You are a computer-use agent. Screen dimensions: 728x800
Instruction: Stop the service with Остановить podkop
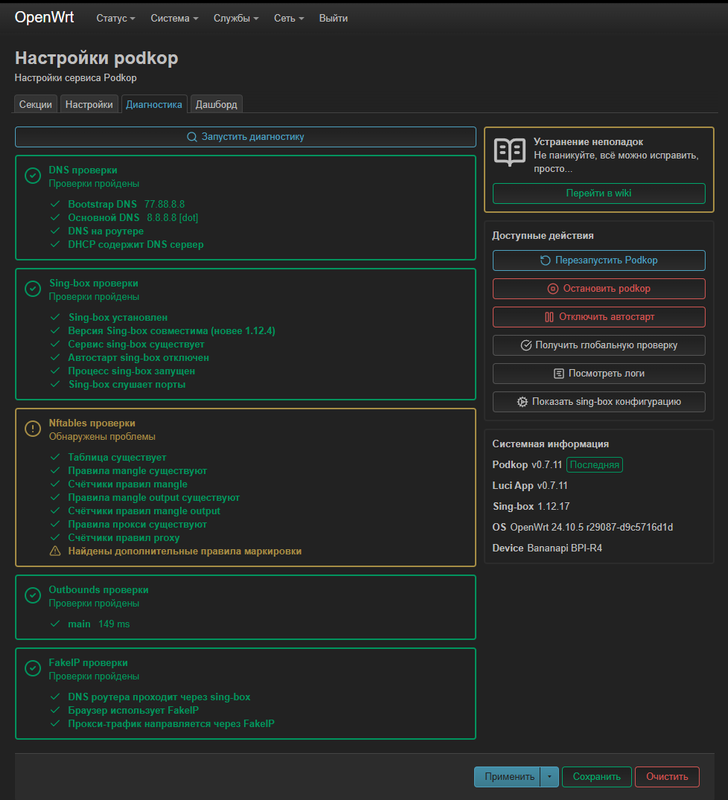pyautogui.click(x=599, y=289)
